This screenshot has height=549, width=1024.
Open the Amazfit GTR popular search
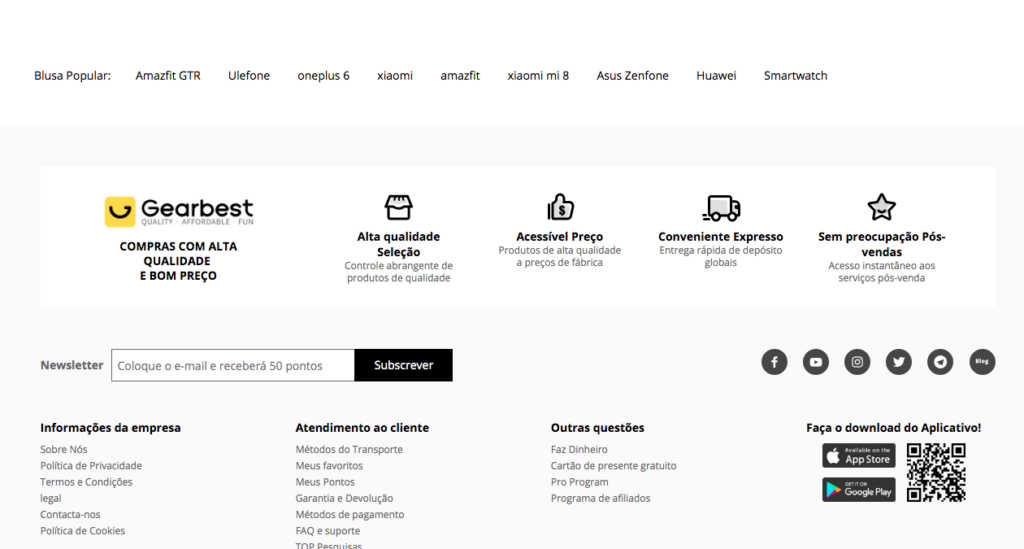pyautogui.click(x=168, y=76)
